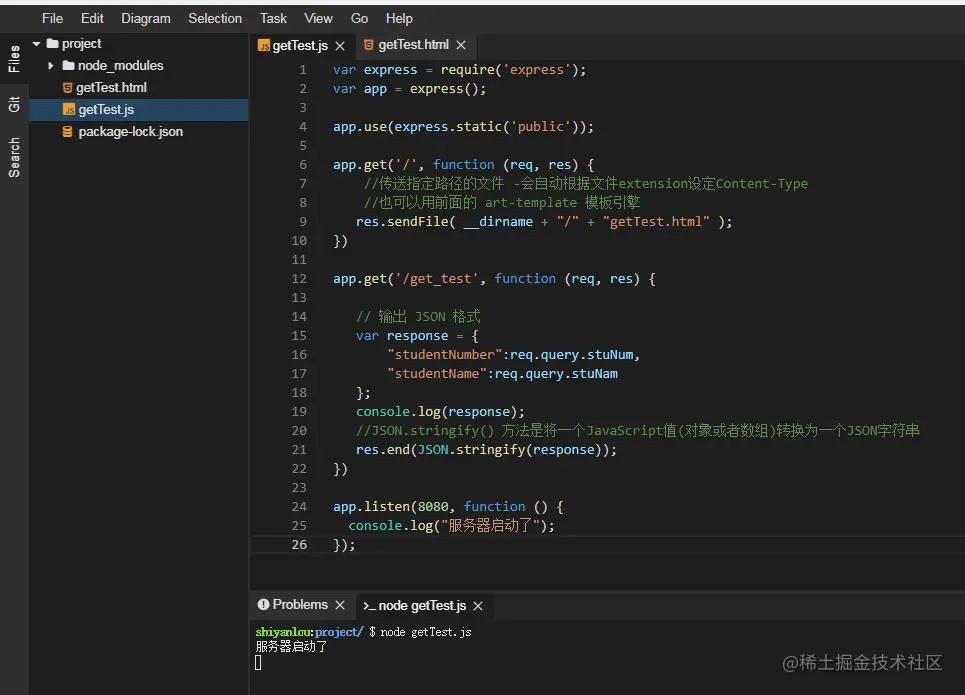
Task: Click the res.sendFile line of code
Action: point(544,222)
